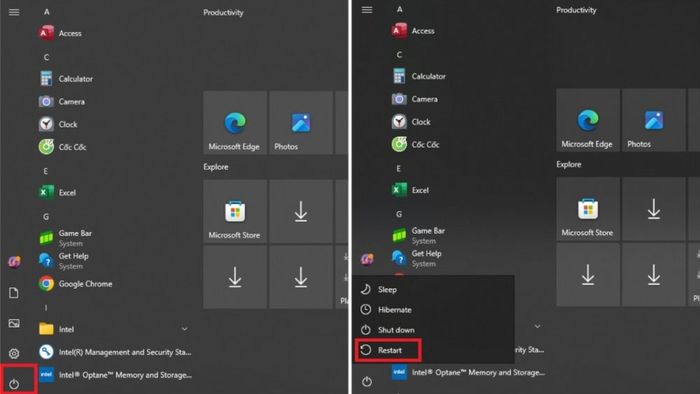Click letter A header in the right app list
This screenshot has width=700, height=394.
(x=400, y=9)
